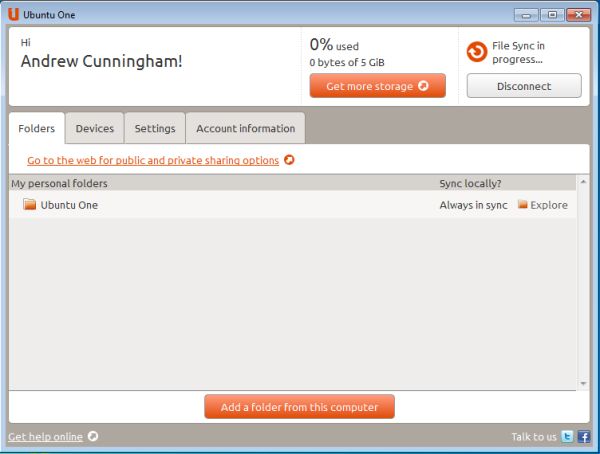
Task: Click the Get more storage button
Action: tap(378, 86)
